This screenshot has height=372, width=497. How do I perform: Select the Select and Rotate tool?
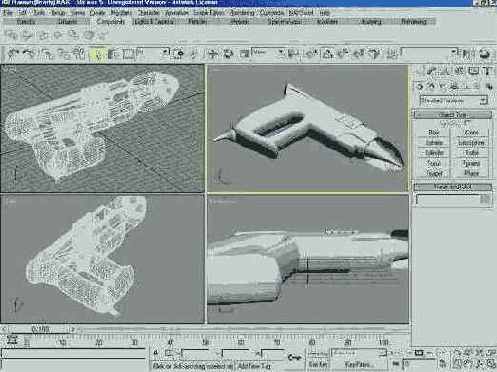tap(228, 53)
